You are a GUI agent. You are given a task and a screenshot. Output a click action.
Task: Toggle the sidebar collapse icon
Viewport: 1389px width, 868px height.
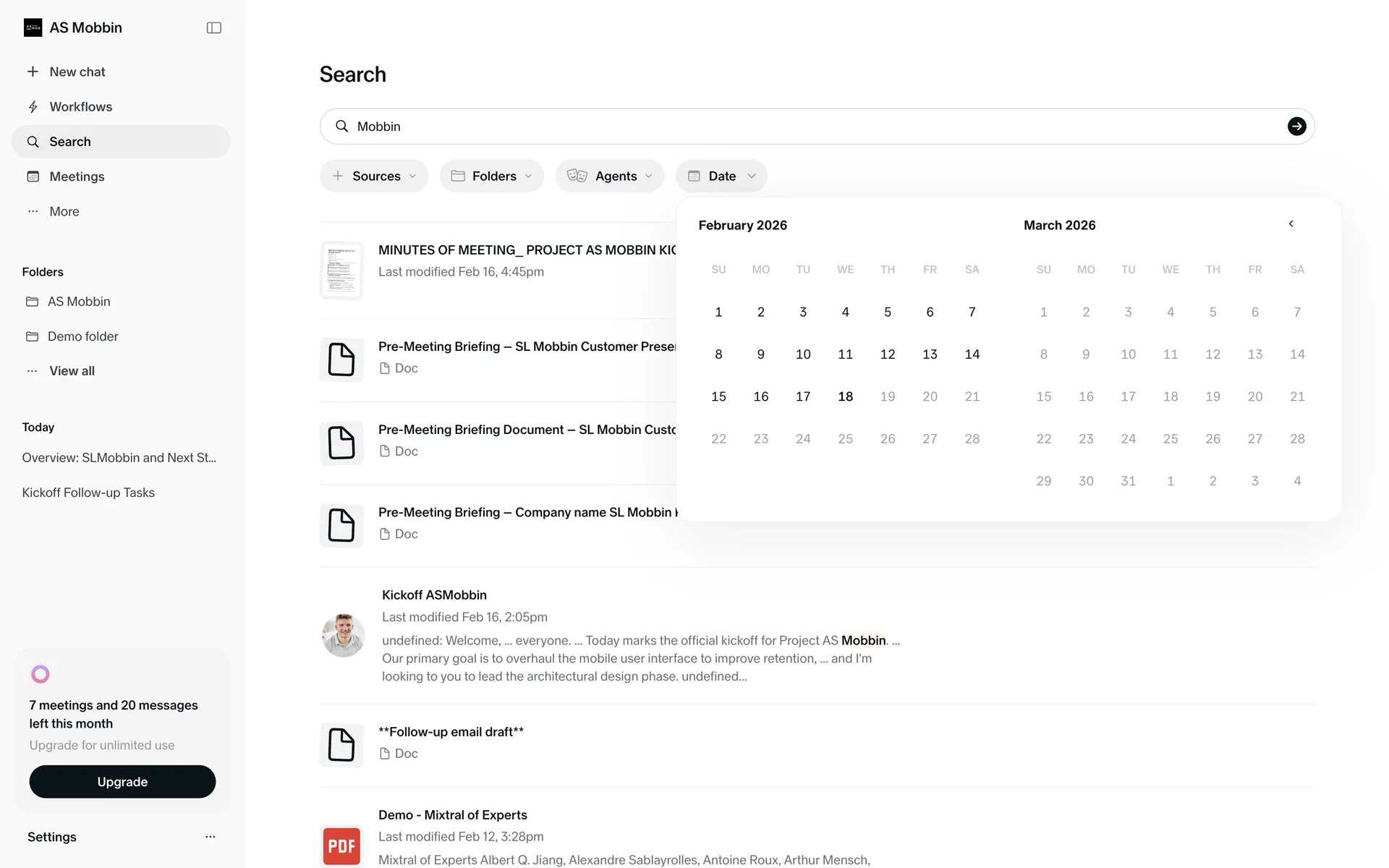213,27
